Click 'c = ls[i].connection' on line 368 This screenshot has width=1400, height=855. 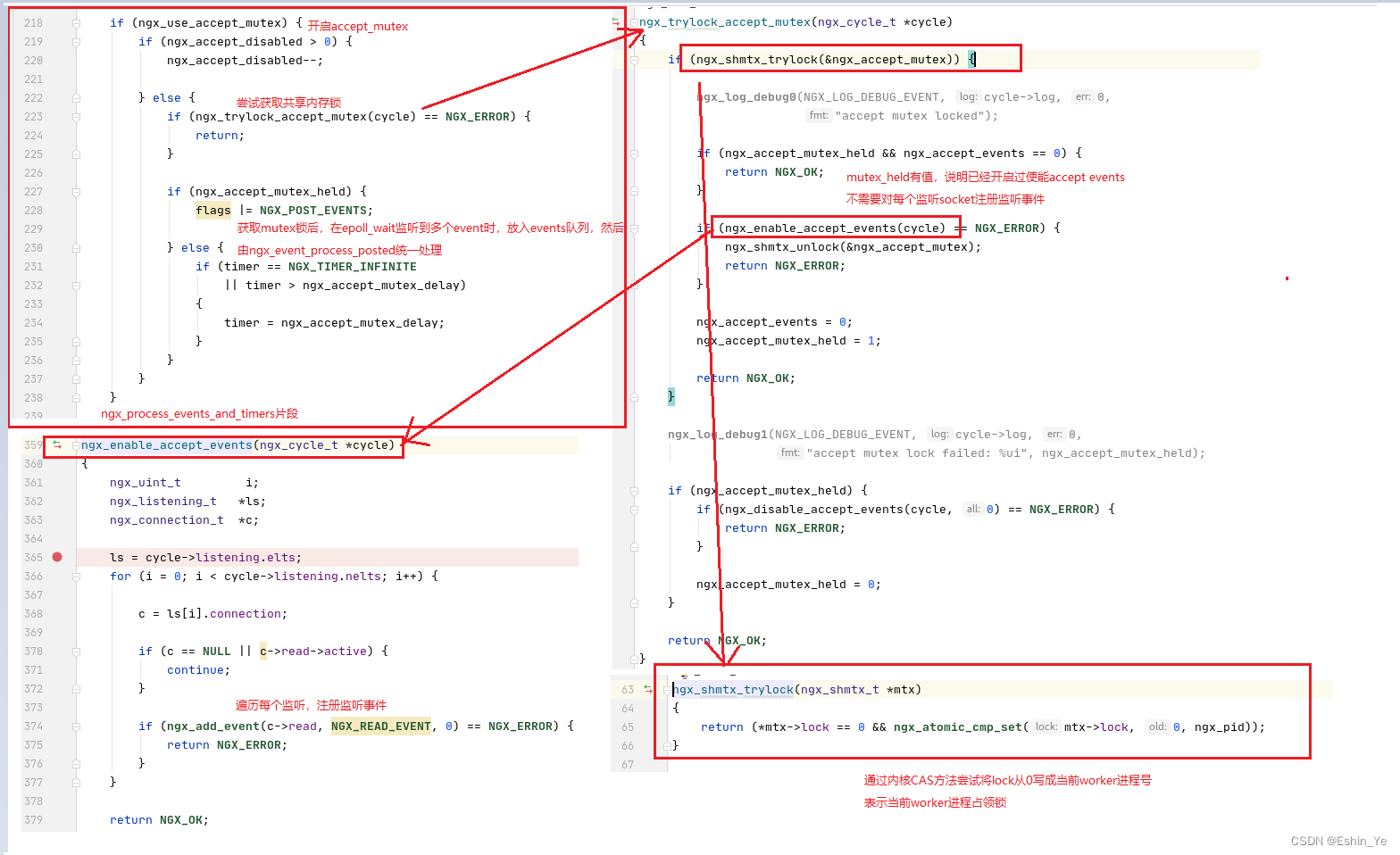(209, 614)
